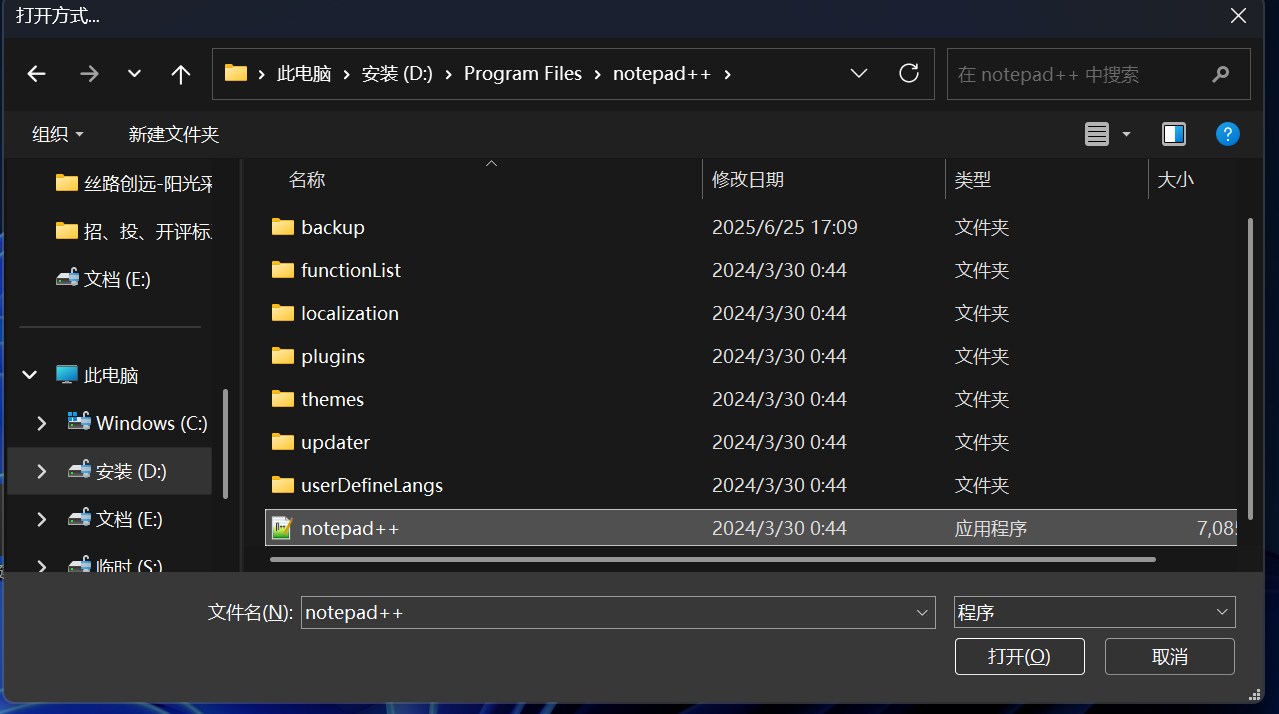Viewport: 1279px width, 714px height.
Task: Select 安装 (D:) in the address breadcrumb
Action: (x=397, y=74)
